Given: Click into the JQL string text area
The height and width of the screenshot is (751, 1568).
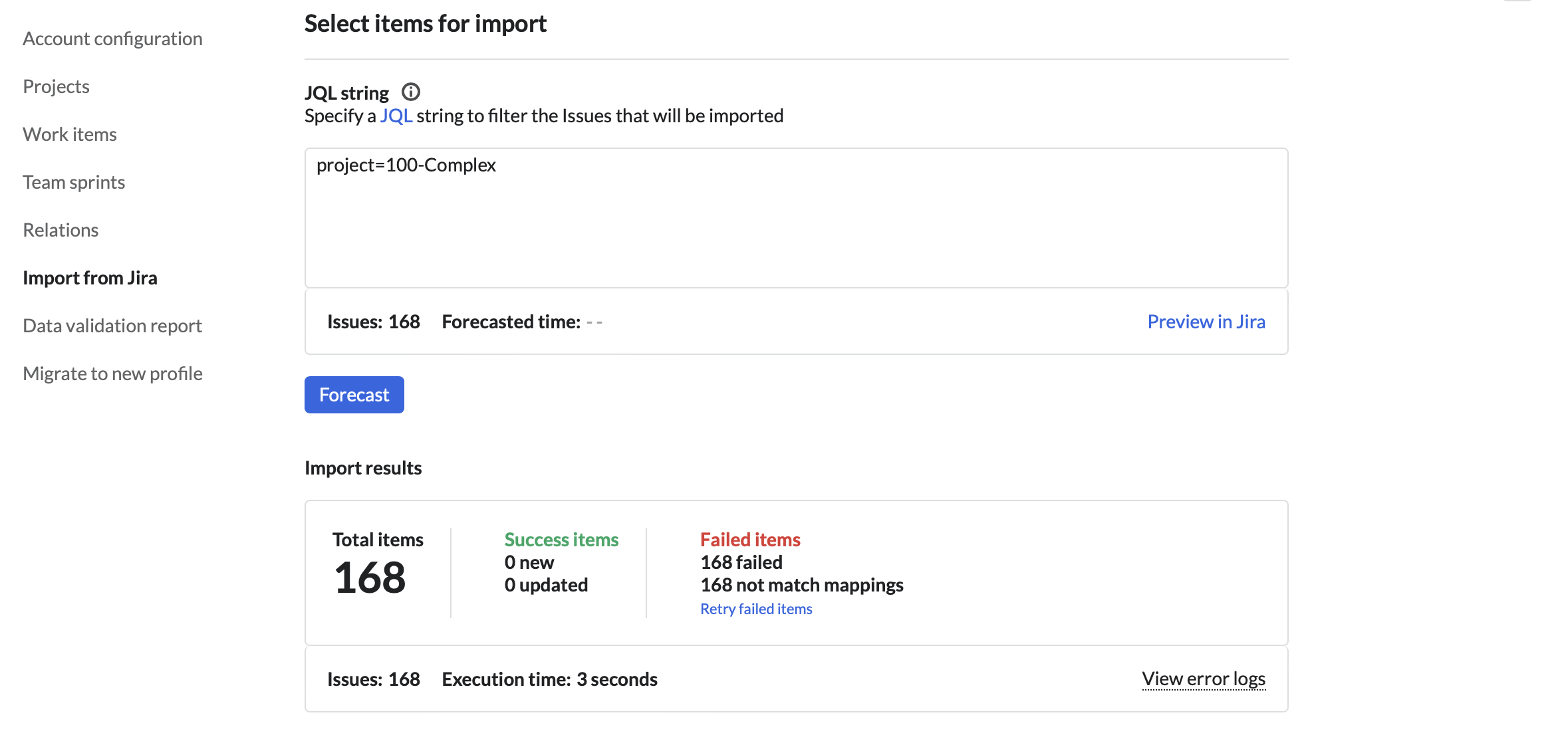Looking at the screenshot, I should pos(796,218).
